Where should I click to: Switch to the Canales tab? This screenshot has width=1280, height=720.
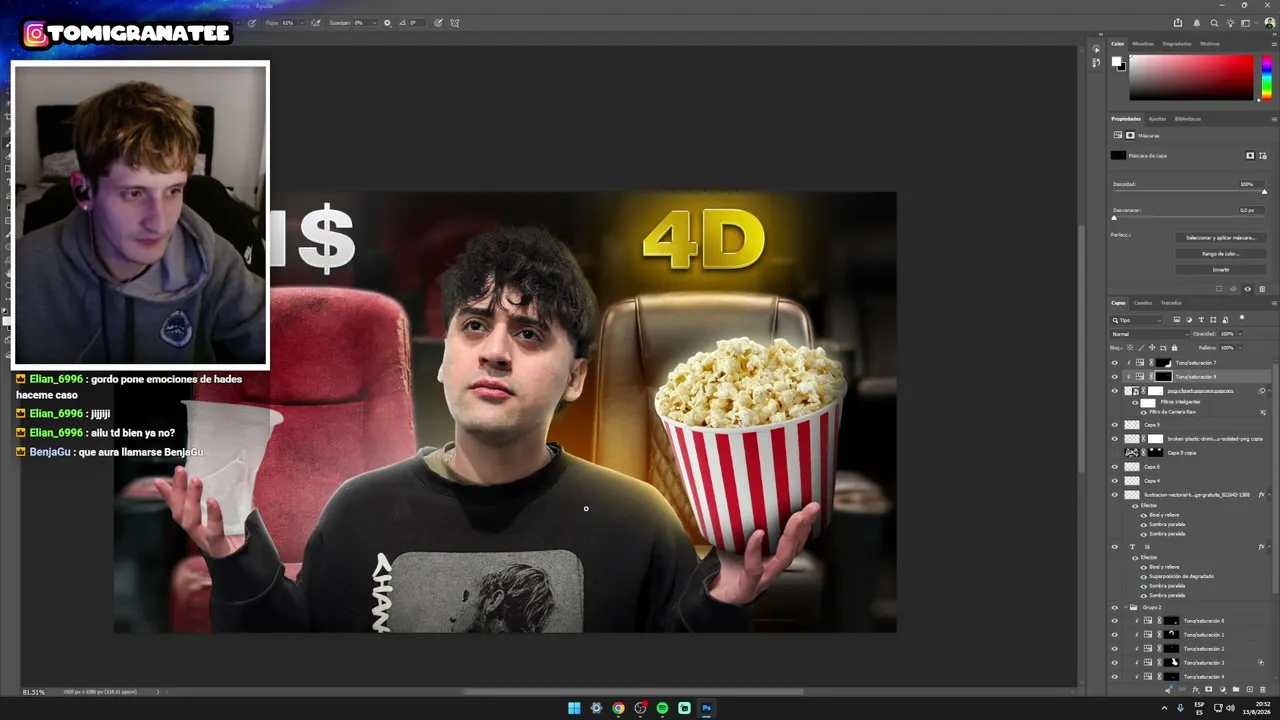coord(1143,303)
